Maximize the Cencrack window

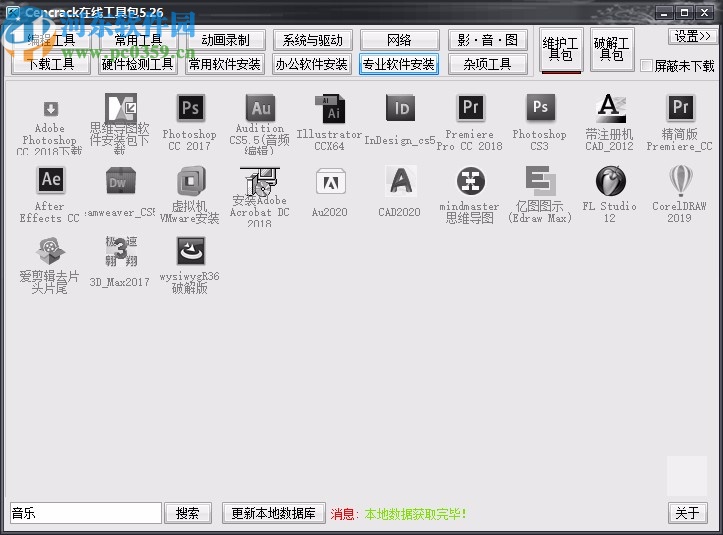click(685, 13)
